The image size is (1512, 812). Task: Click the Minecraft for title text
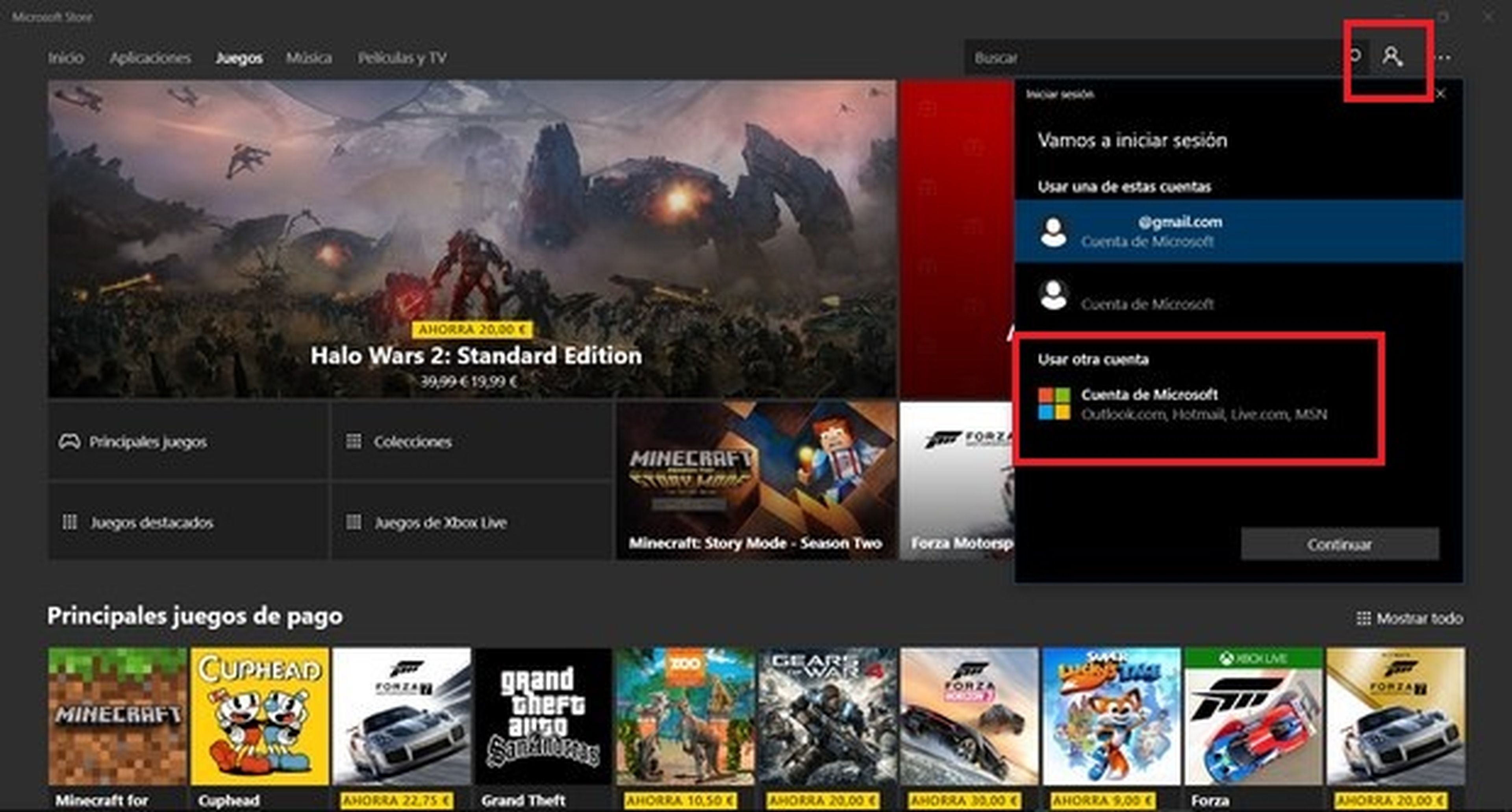click(102, 801)
